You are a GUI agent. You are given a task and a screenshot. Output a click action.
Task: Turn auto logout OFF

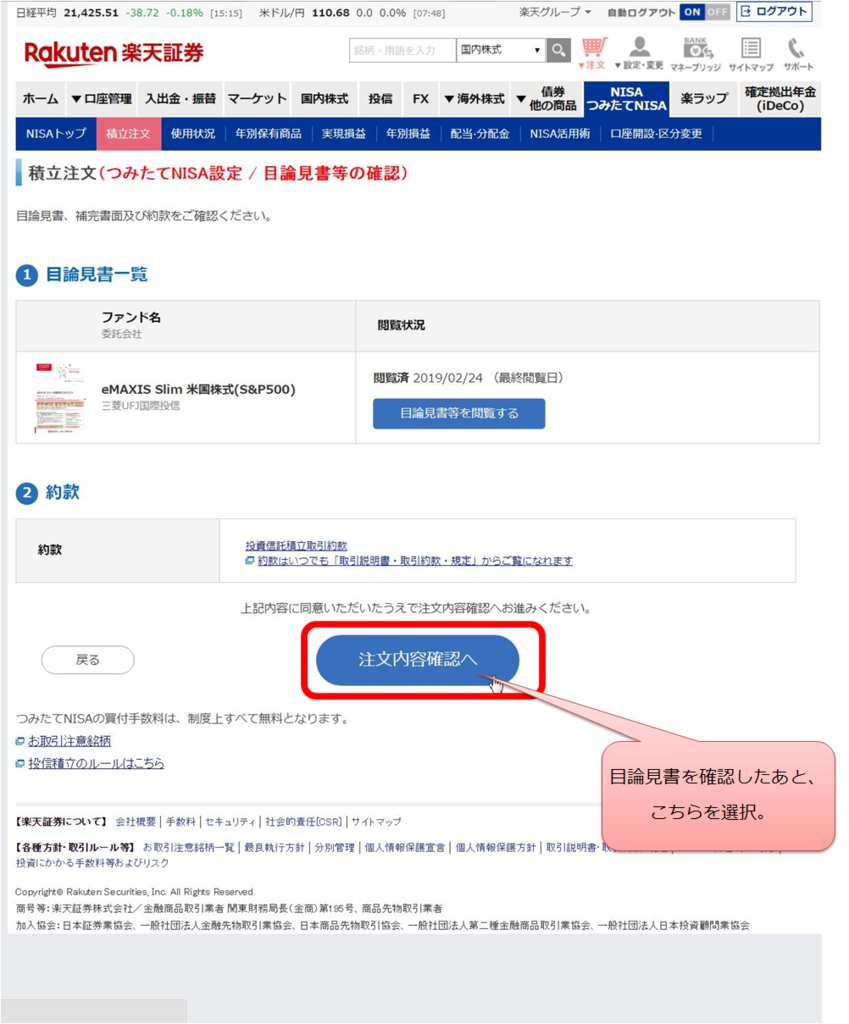click(717, 12)
